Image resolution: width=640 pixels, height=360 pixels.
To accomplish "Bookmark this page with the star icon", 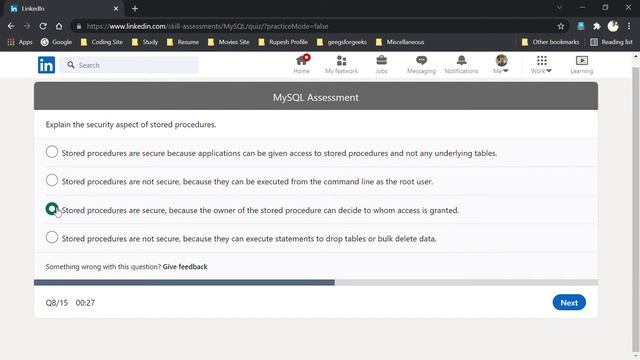I will click(561, 26).
